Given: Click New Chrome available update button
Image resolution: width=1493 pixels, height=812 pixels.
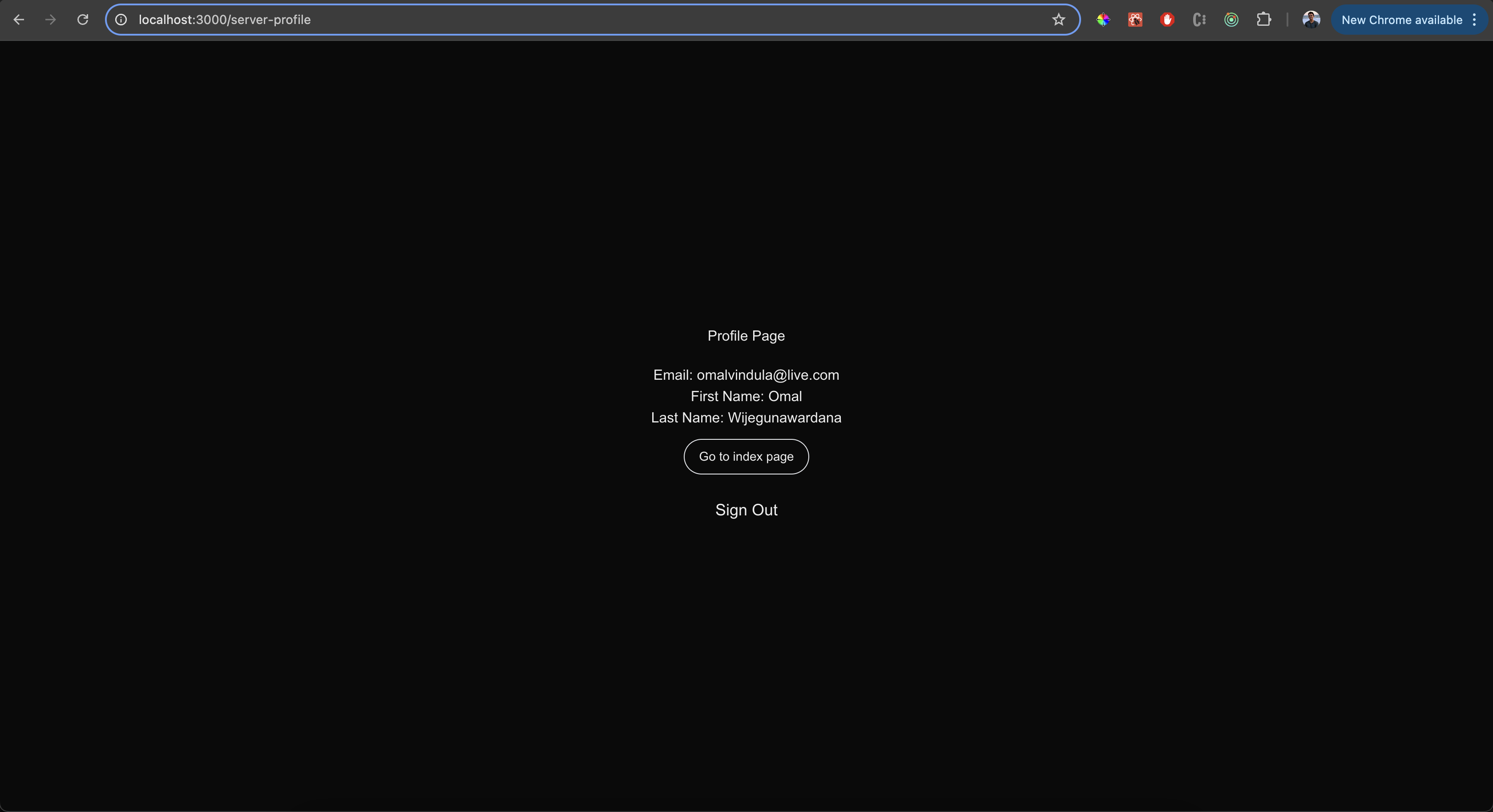Looking at the screenshot, I should (x=1401, y=20).
